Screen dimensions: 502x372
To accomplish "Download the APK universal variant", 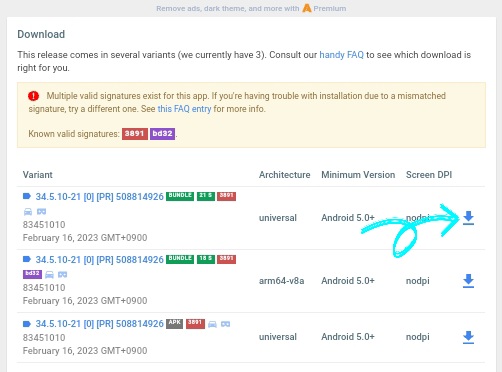I will coord(468,337).
